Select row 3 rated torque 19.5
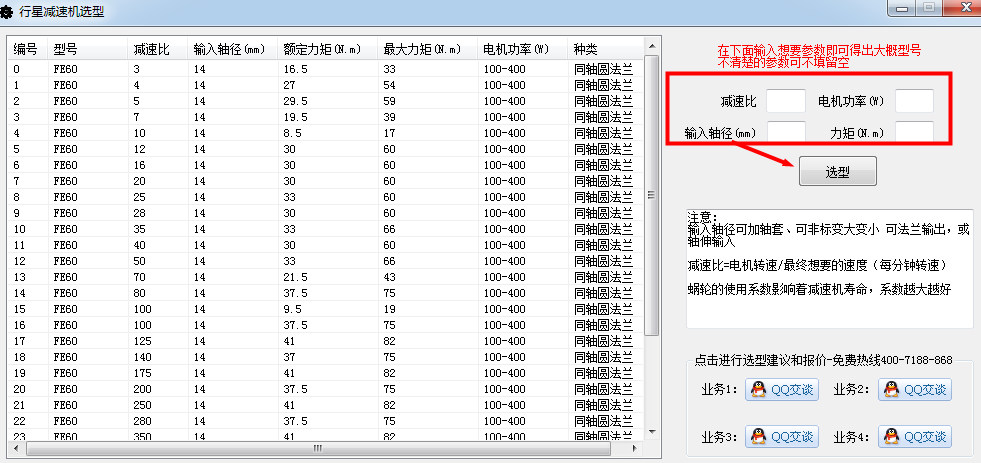The image size is (981, 463). 325,117
